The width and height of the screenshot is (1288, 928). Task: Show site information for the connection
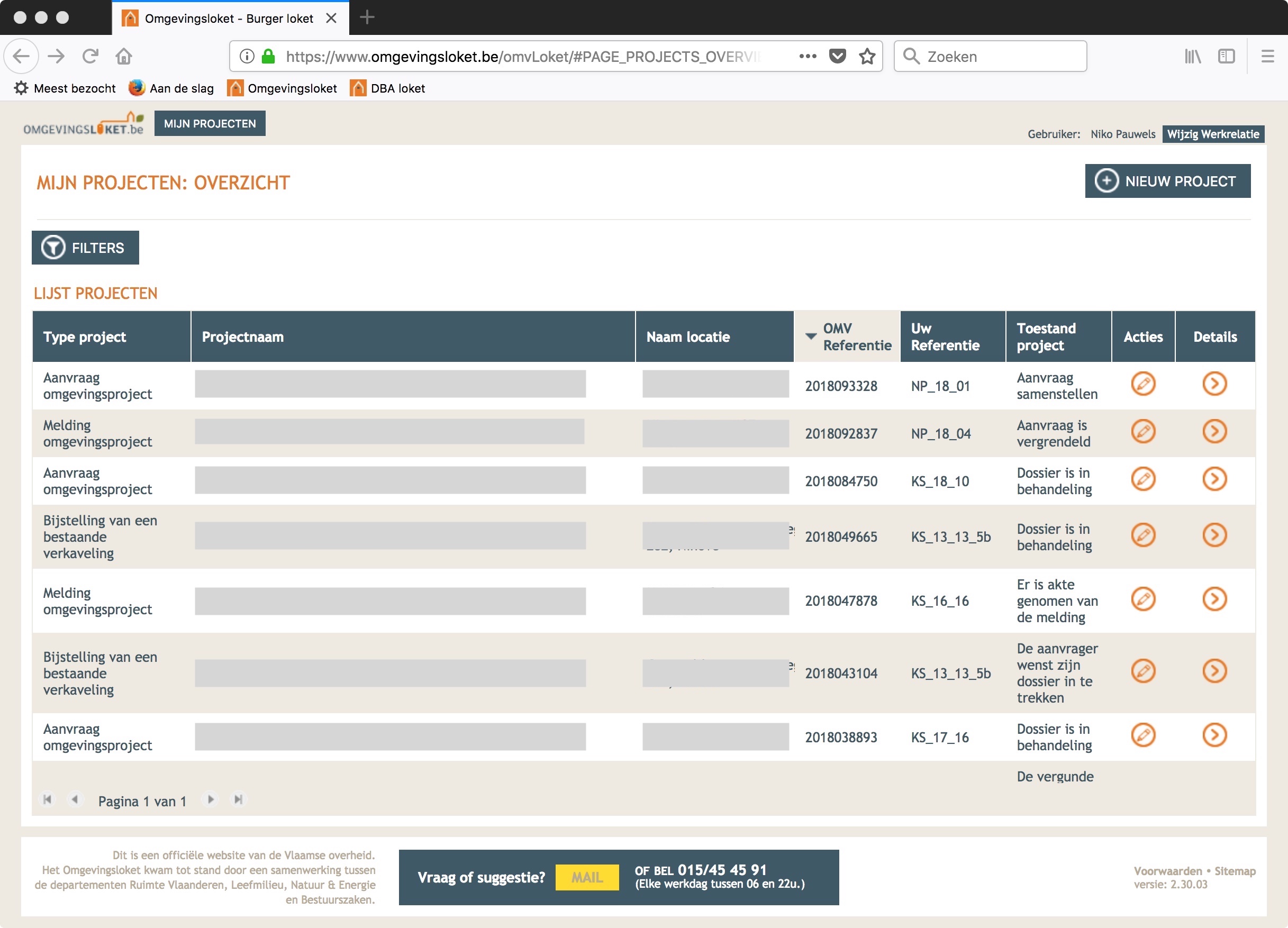[247, 56]
